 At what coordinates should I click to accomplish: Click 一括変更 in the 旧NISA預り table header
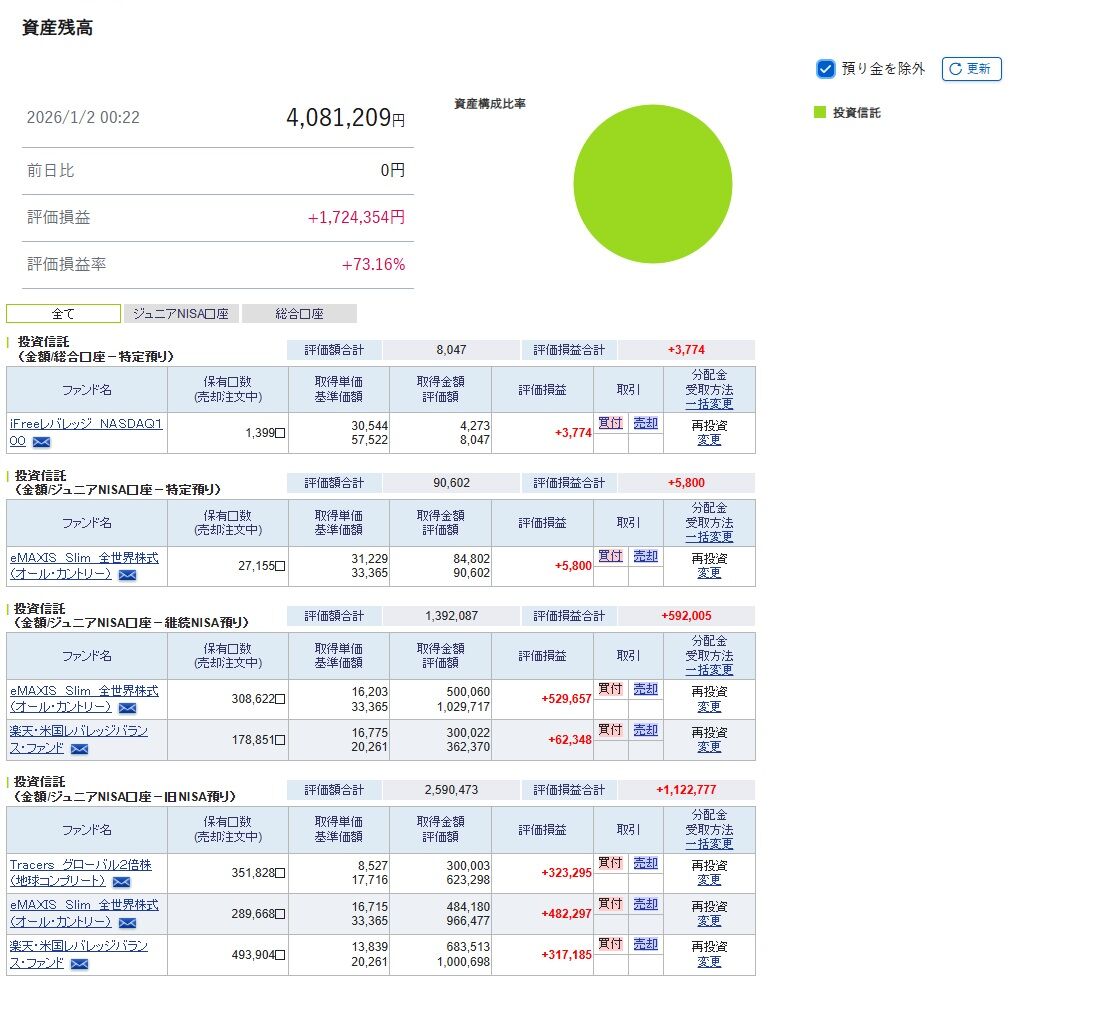[x=709, y=844]
